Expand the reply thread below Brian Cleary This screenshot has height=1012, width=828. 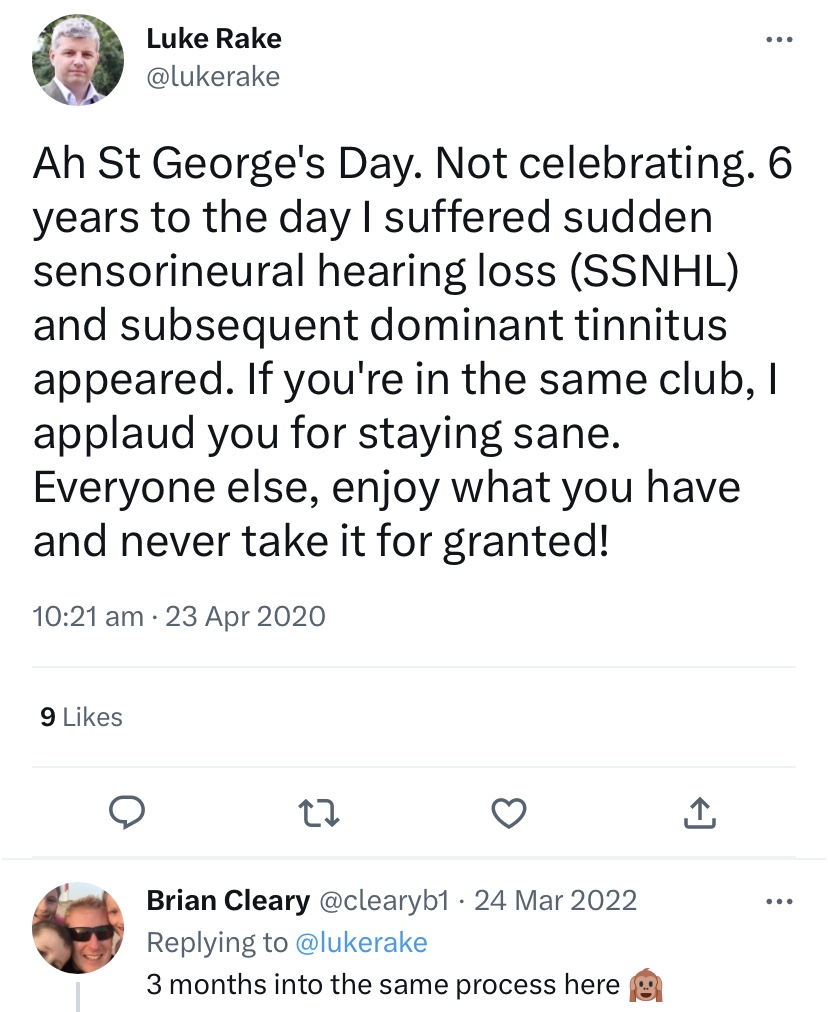coord(78,1001)
